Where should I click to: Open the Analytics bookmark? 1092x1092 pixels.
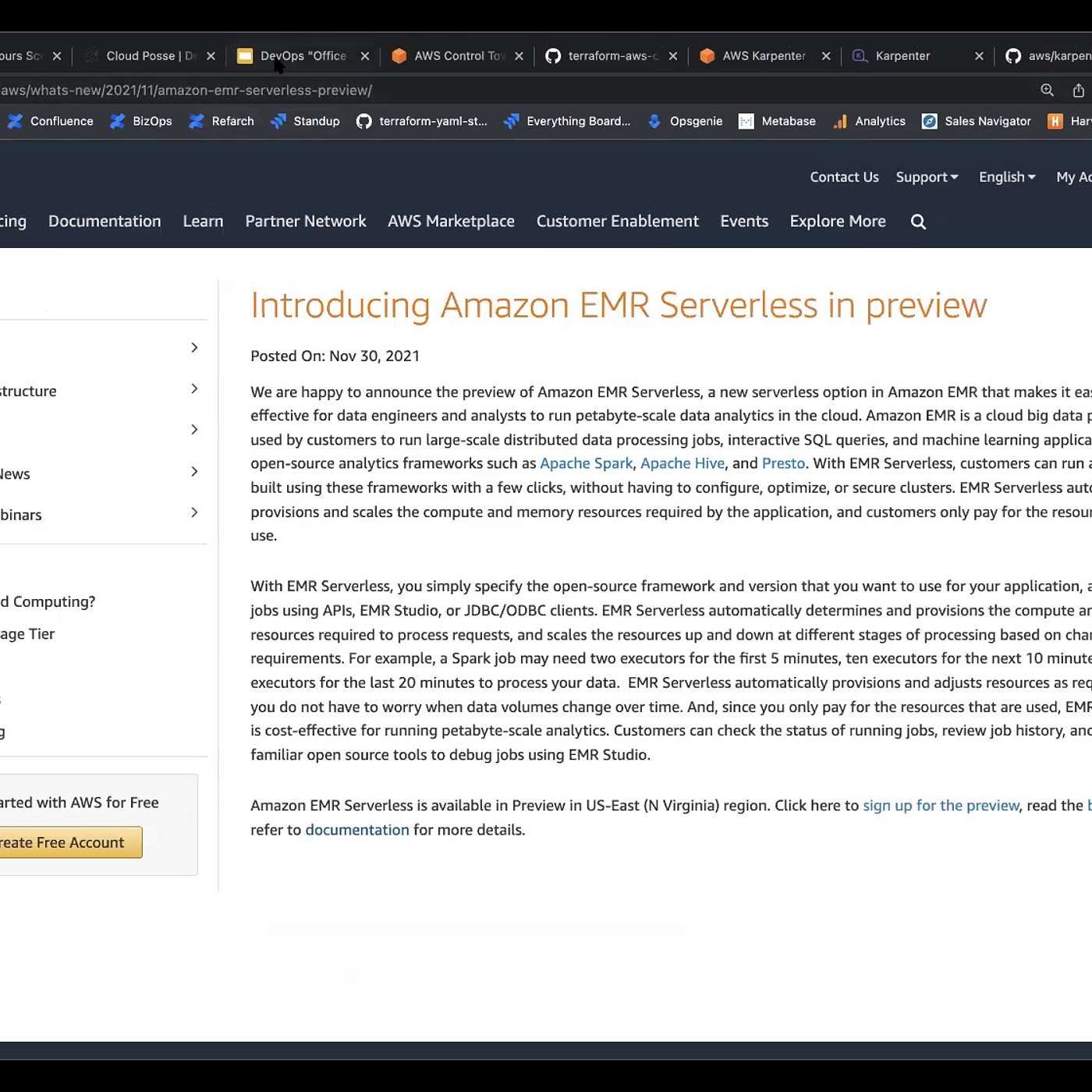pos(870,121)
